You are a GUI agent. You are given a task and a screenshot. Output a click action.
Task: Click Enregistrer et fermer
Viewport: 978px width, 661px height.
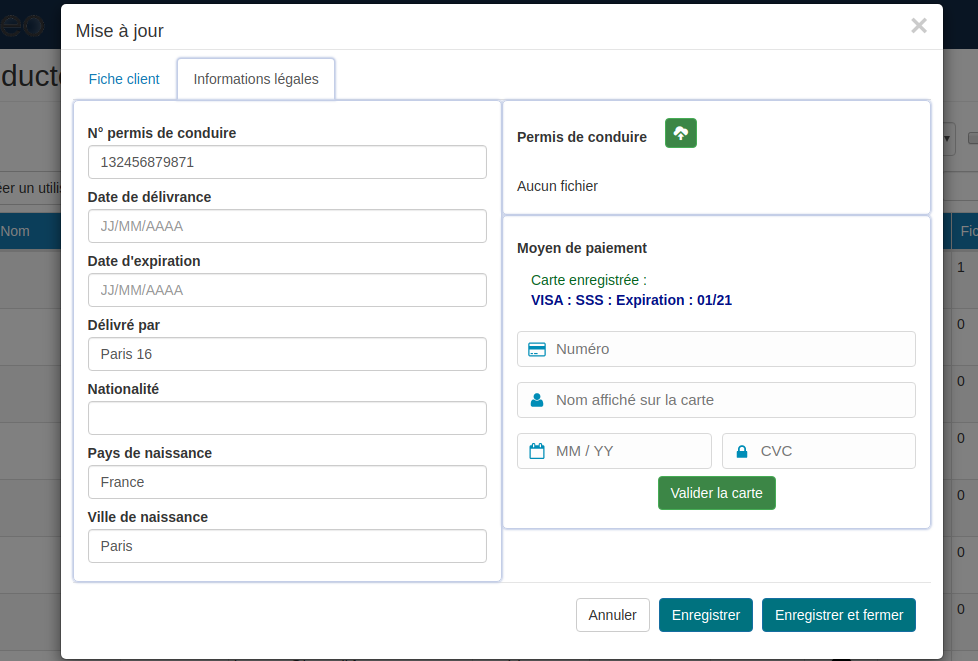tap(839, 615)
